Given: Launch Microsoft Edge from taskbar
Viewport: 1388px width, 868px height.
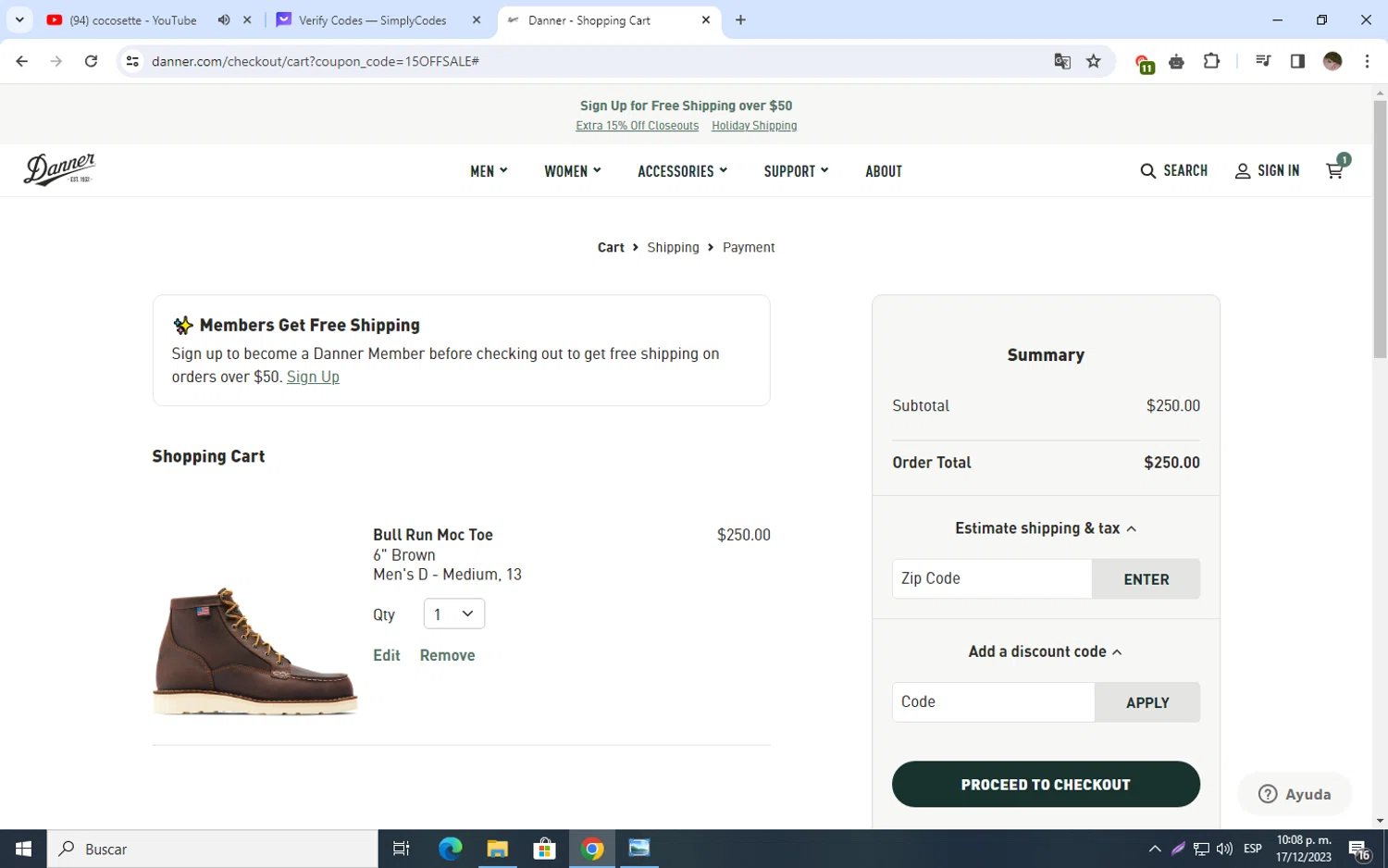Looking at the screenshot, I should tap(450, 849).
